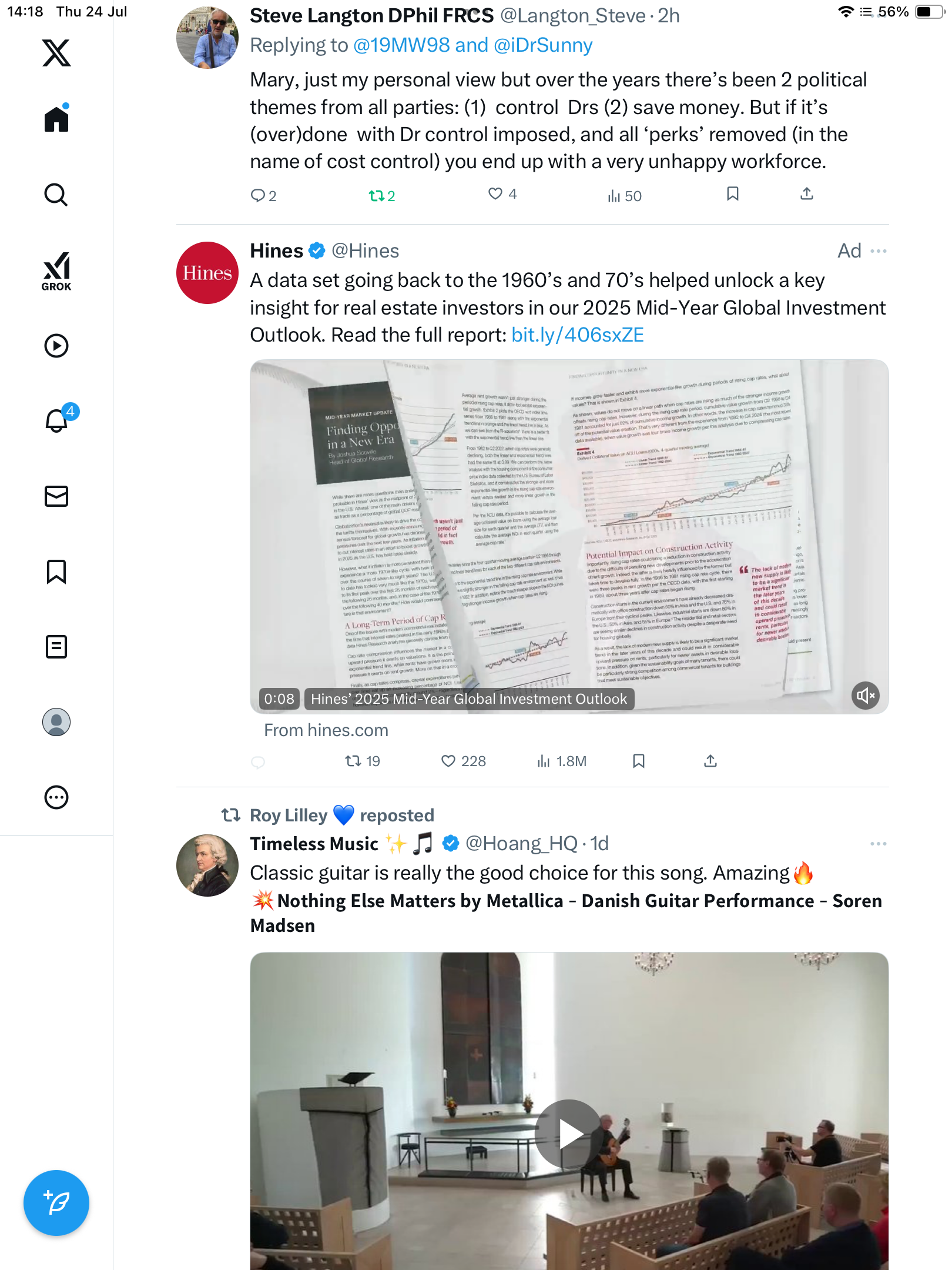952x1270 pixels.
Task: Open the profile avatar in sidebar
Action: pos(56,722)
